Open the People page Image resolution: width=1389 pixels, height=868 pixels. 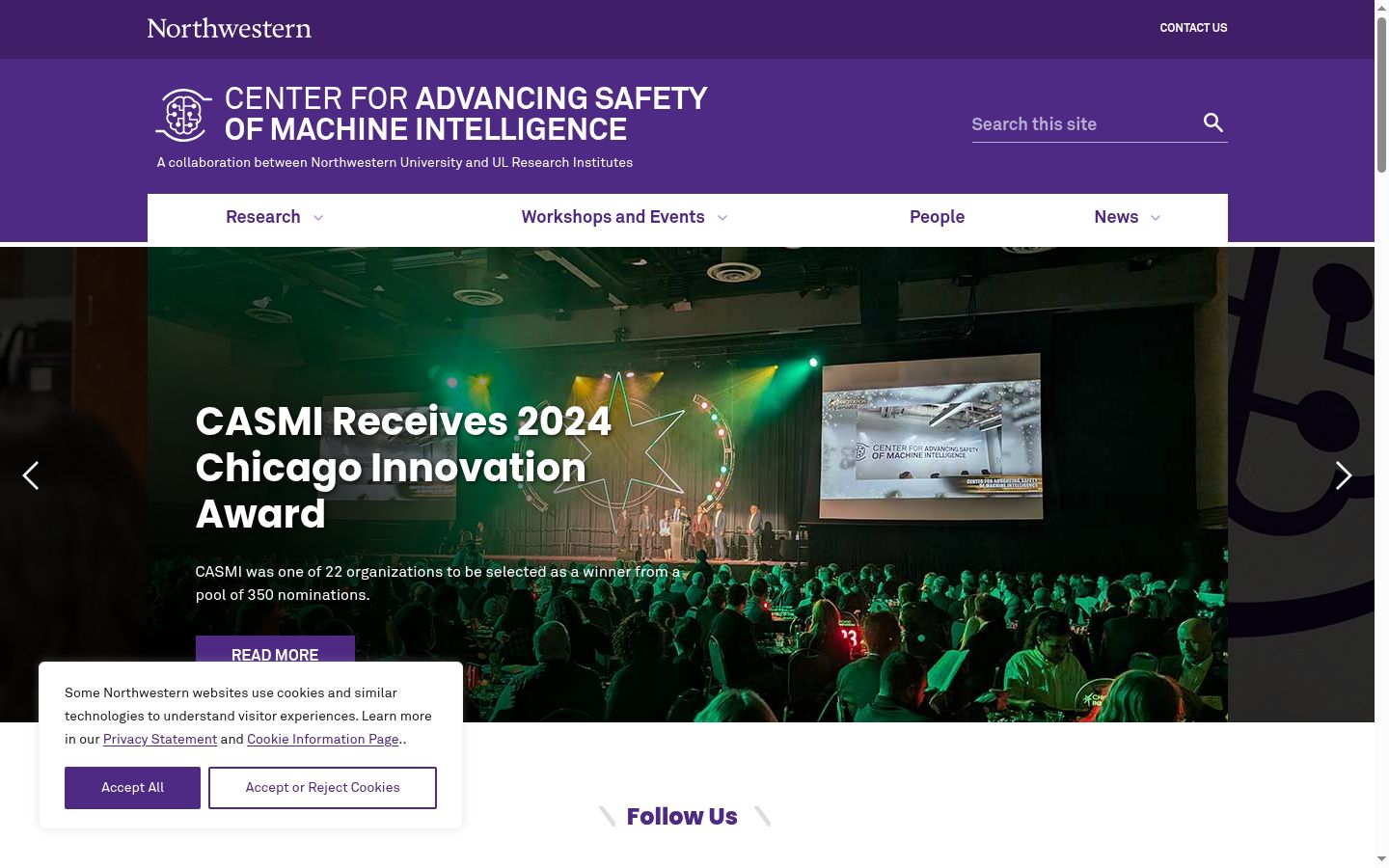click(x=937, y=217)
